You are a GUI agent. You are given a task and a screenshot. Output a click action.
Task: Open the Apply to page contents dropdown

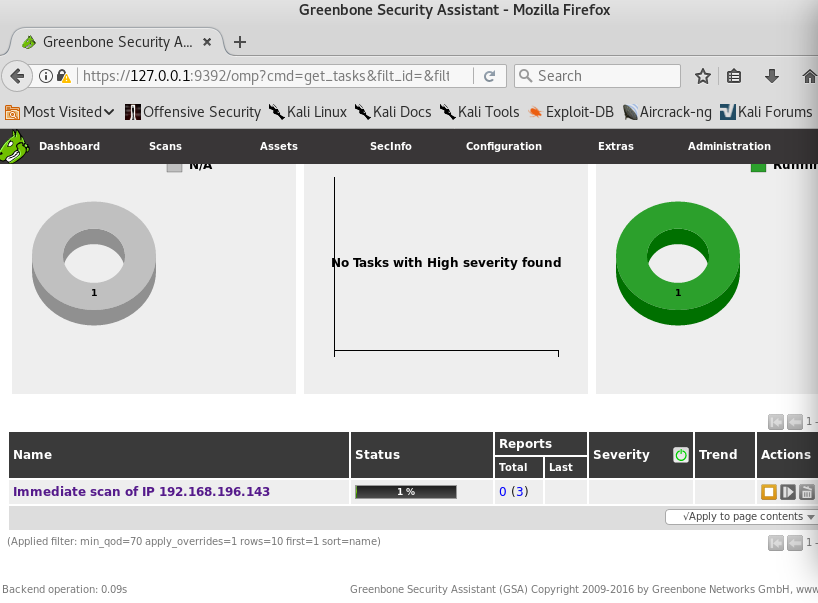743,517
